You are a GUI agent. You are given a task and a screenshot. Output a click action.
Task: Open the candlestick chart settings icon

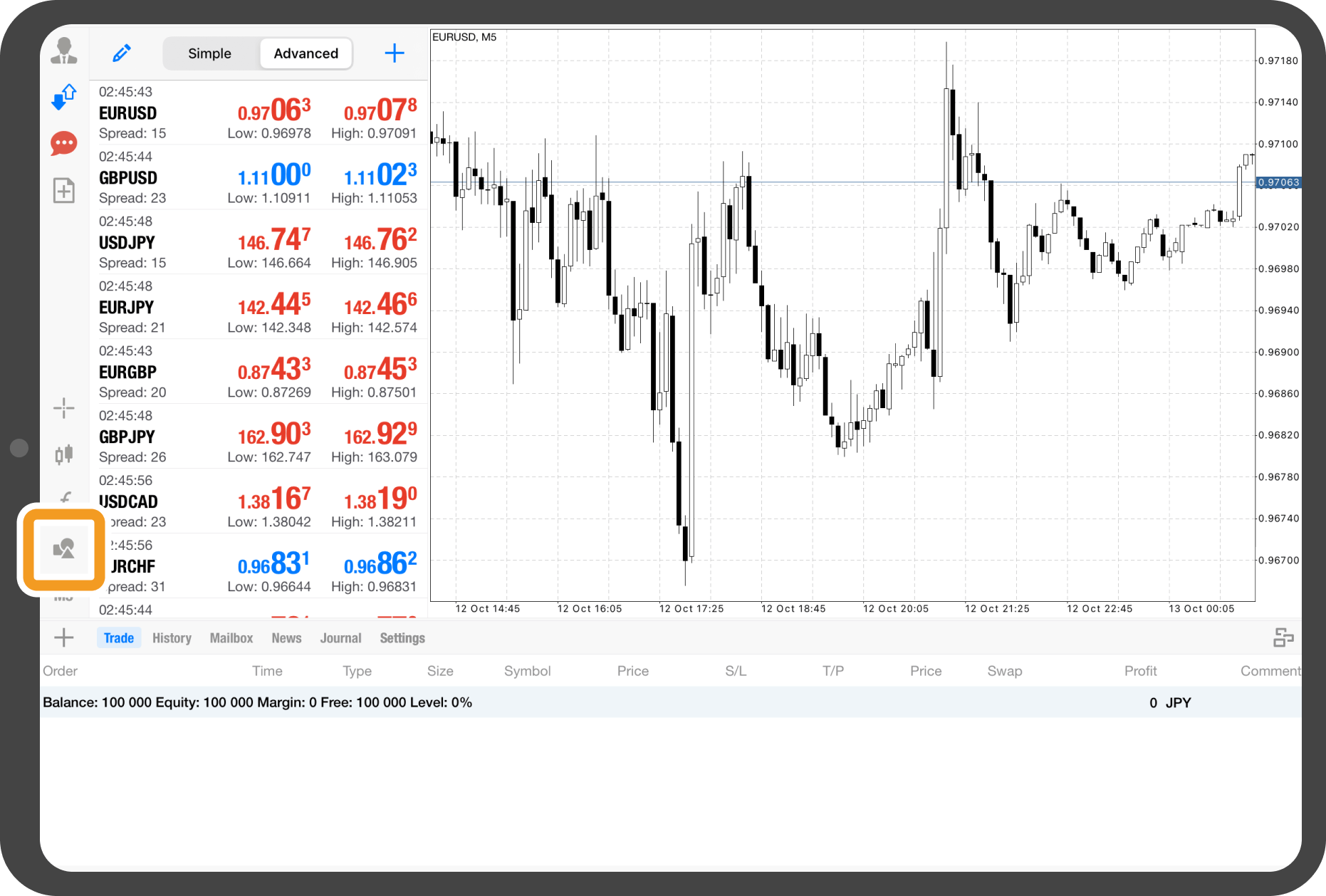point(64,454)
